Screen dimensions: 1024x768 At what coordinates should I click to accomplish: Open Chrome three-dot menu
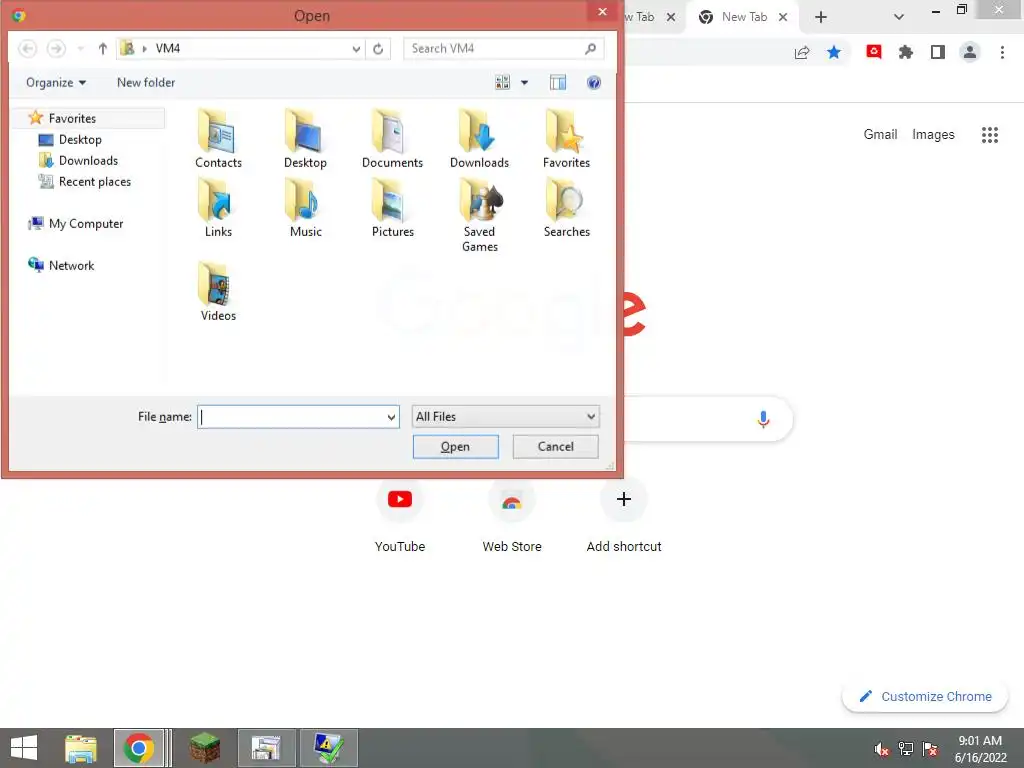click(1002, 52)
